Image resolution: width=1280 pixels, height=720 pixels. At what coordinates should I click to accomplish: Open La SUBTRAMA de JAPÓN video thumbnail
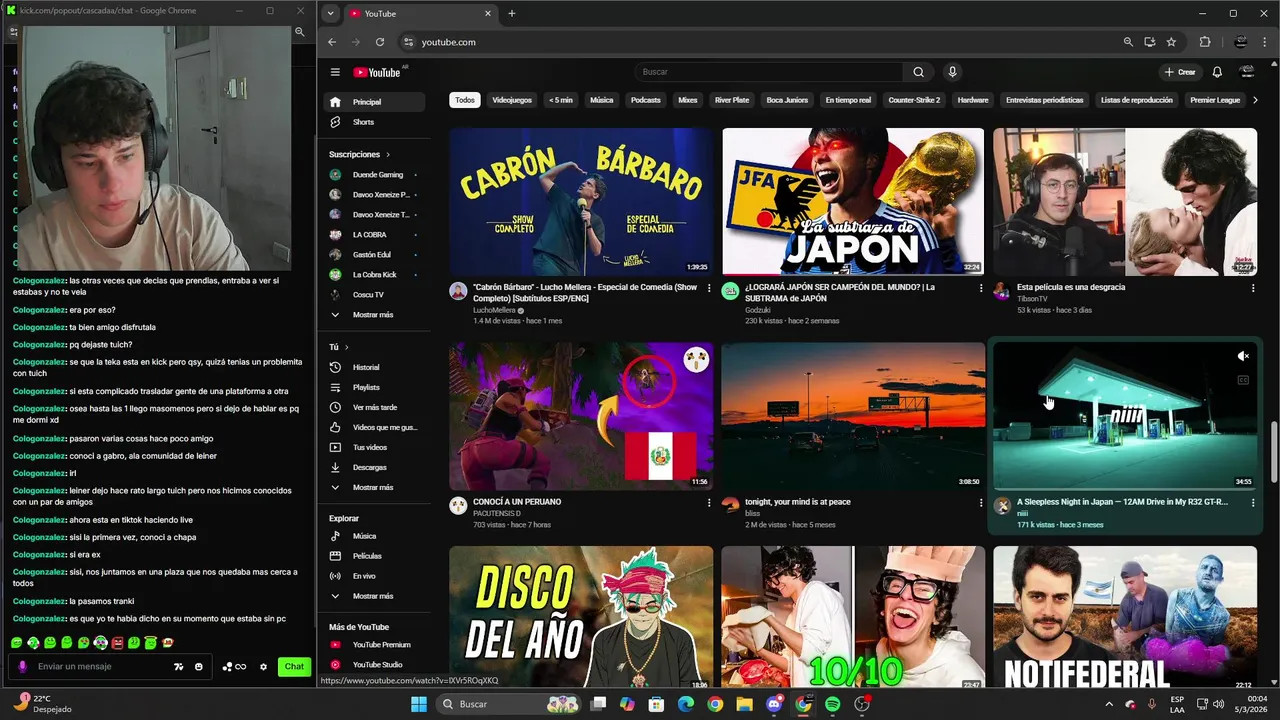[853, 202]
